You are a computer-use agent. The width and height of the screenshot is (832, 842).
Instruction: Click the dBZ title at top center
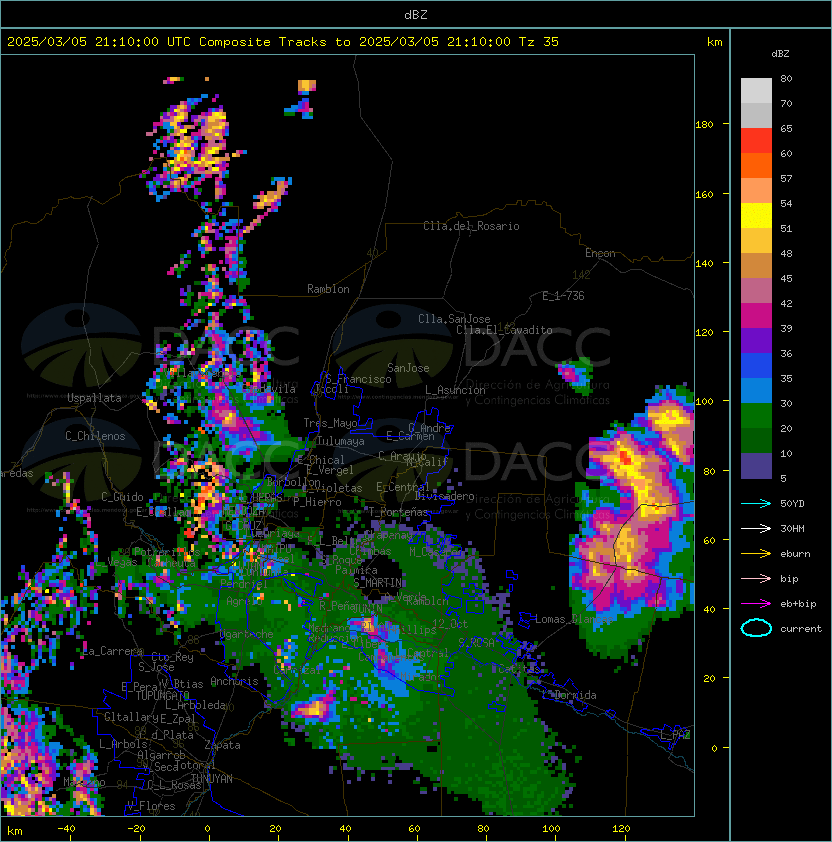pyautogui.click(x=416, y=14)
